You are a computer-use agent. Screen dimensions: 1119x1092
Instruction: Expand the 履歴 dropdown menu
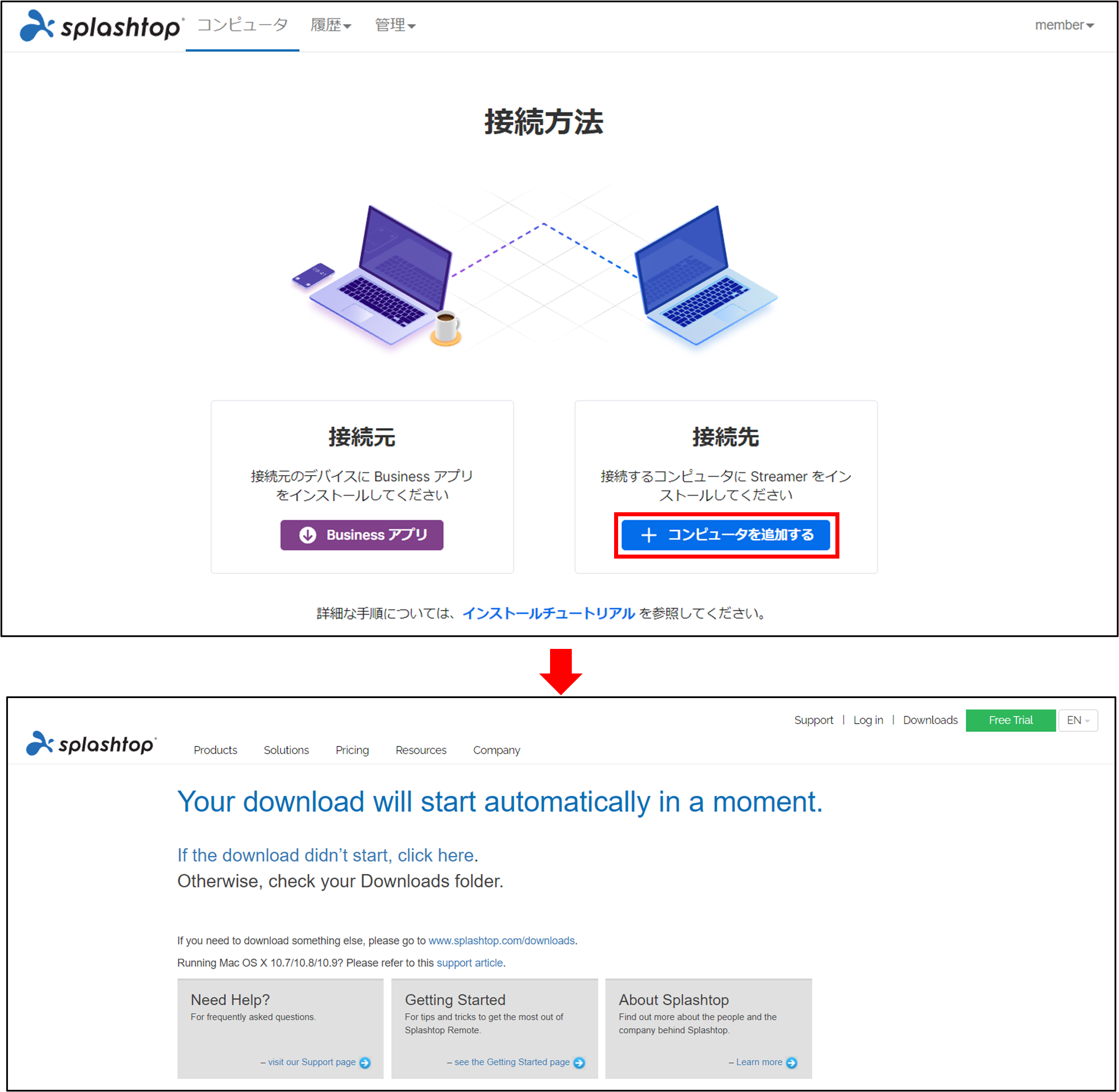coord(330,25)
